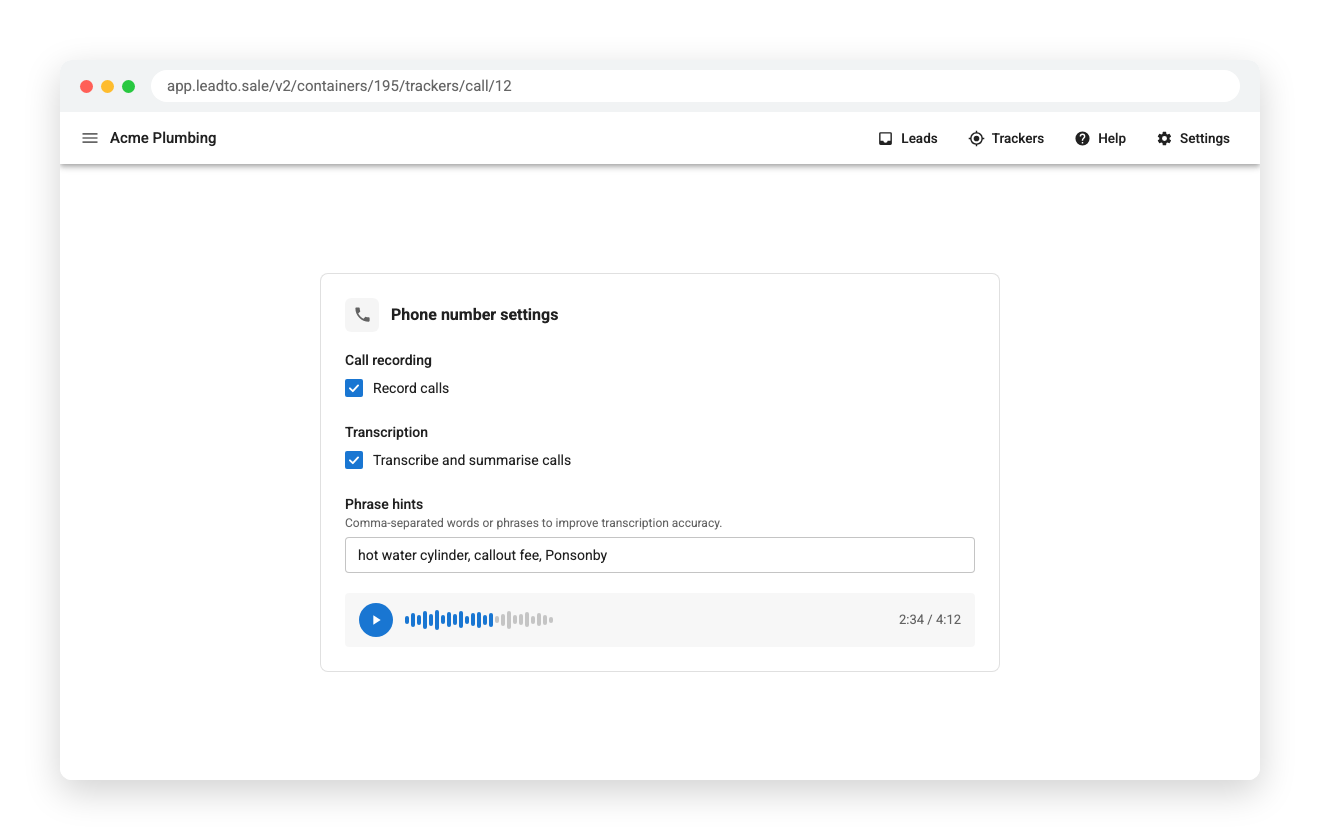The width and height of the screenshot is (1320, 840).
Task: Click into the Phrase hints text field
Action: tap(660, 555)
